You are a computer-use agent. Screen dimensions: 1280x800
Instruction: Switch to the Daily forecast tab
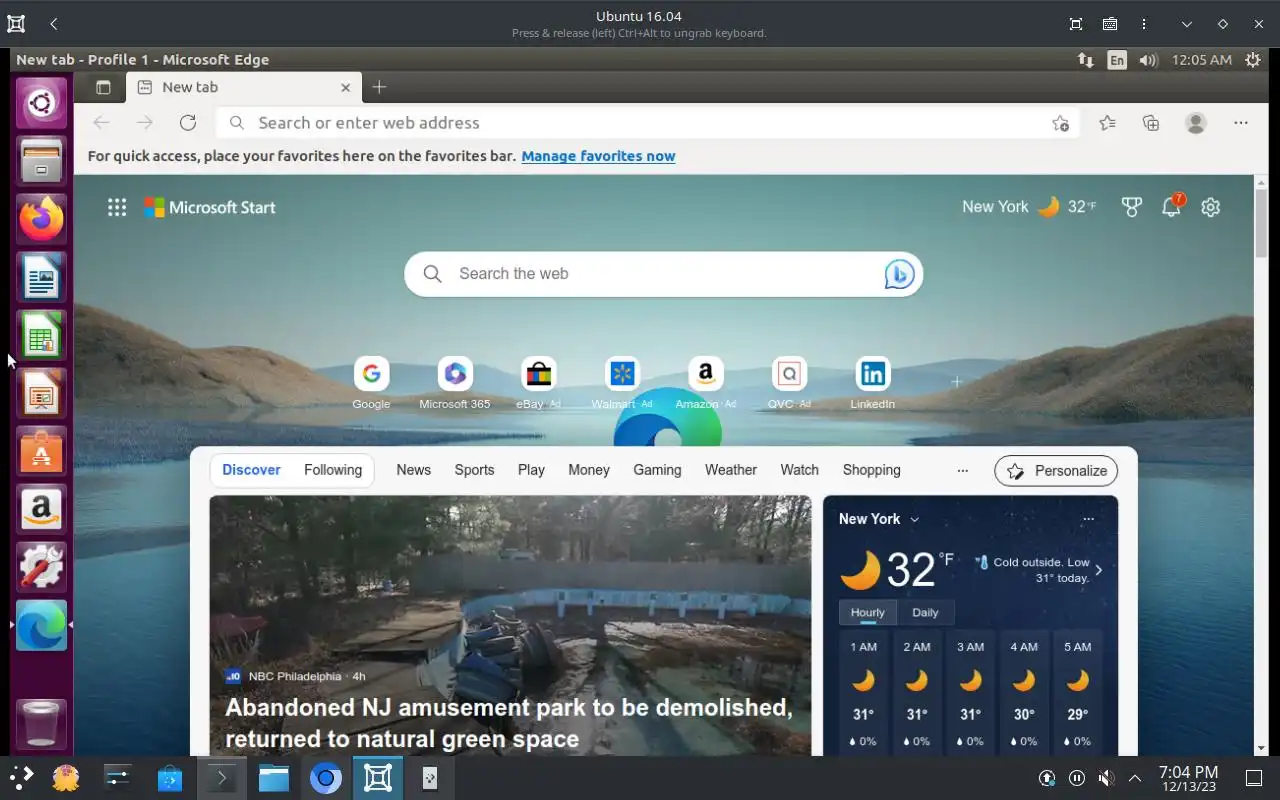click(x=925, y=612)
